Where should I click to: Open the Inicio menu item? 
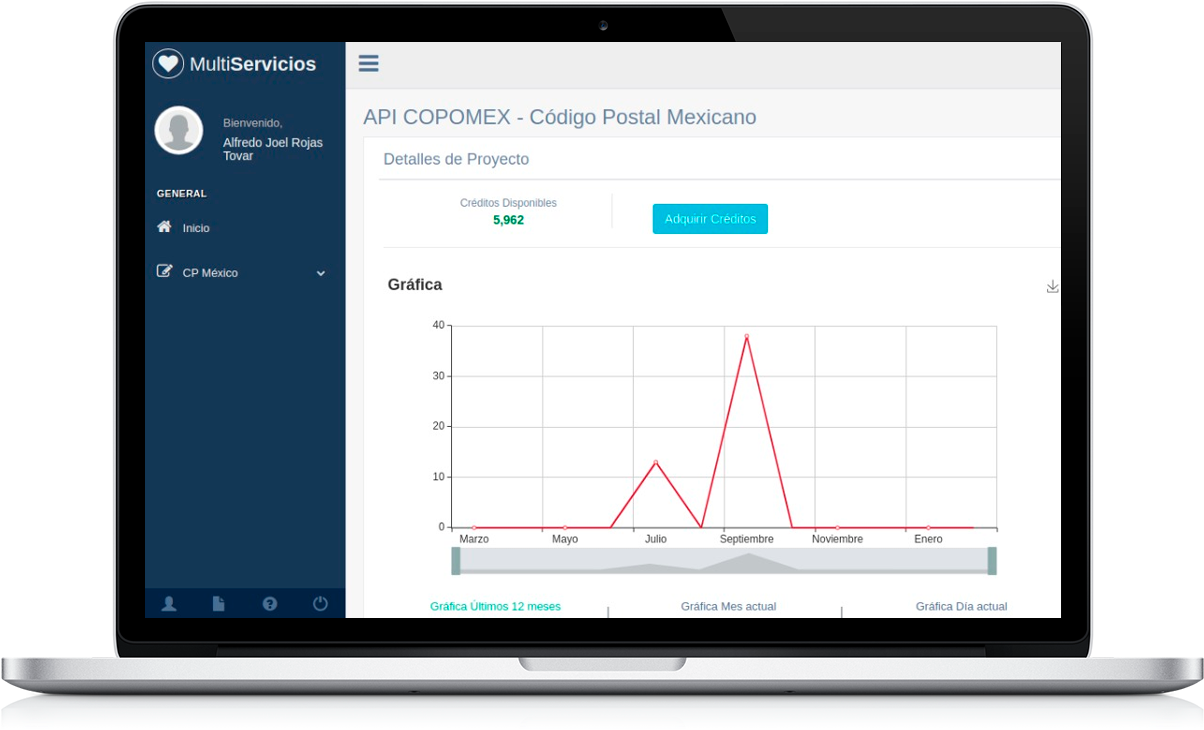point(196,228)
